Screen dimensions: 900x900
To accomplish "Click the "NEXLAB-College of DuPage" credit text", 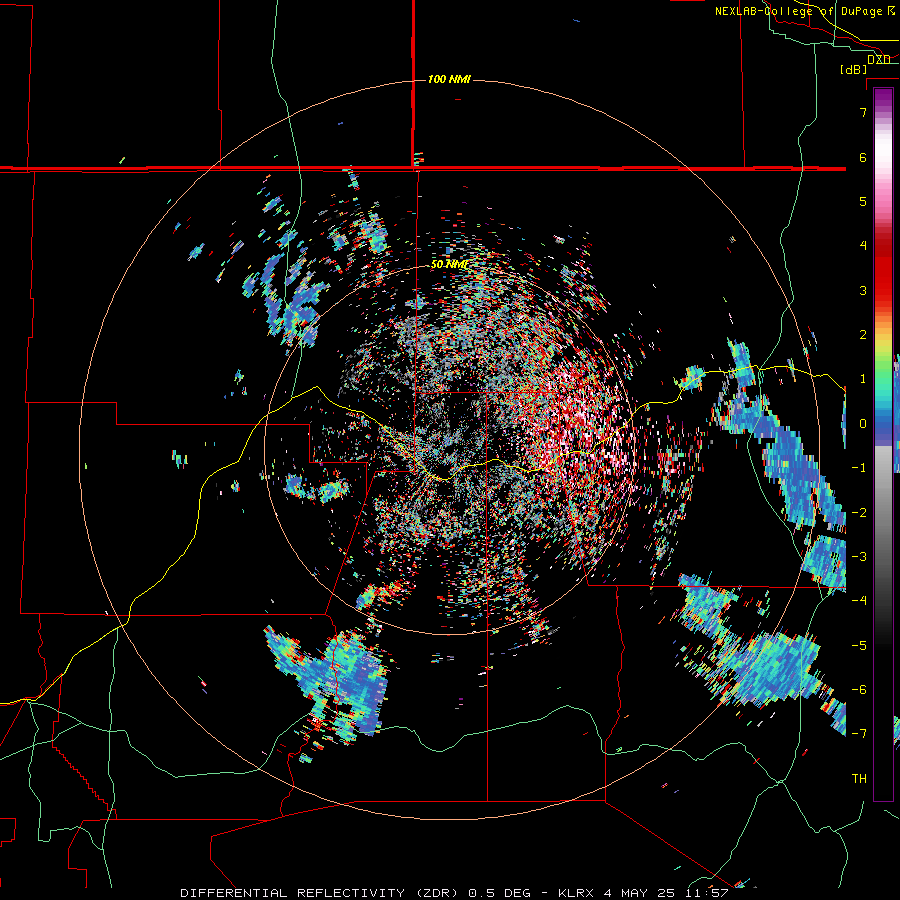I will click(801, 11).
